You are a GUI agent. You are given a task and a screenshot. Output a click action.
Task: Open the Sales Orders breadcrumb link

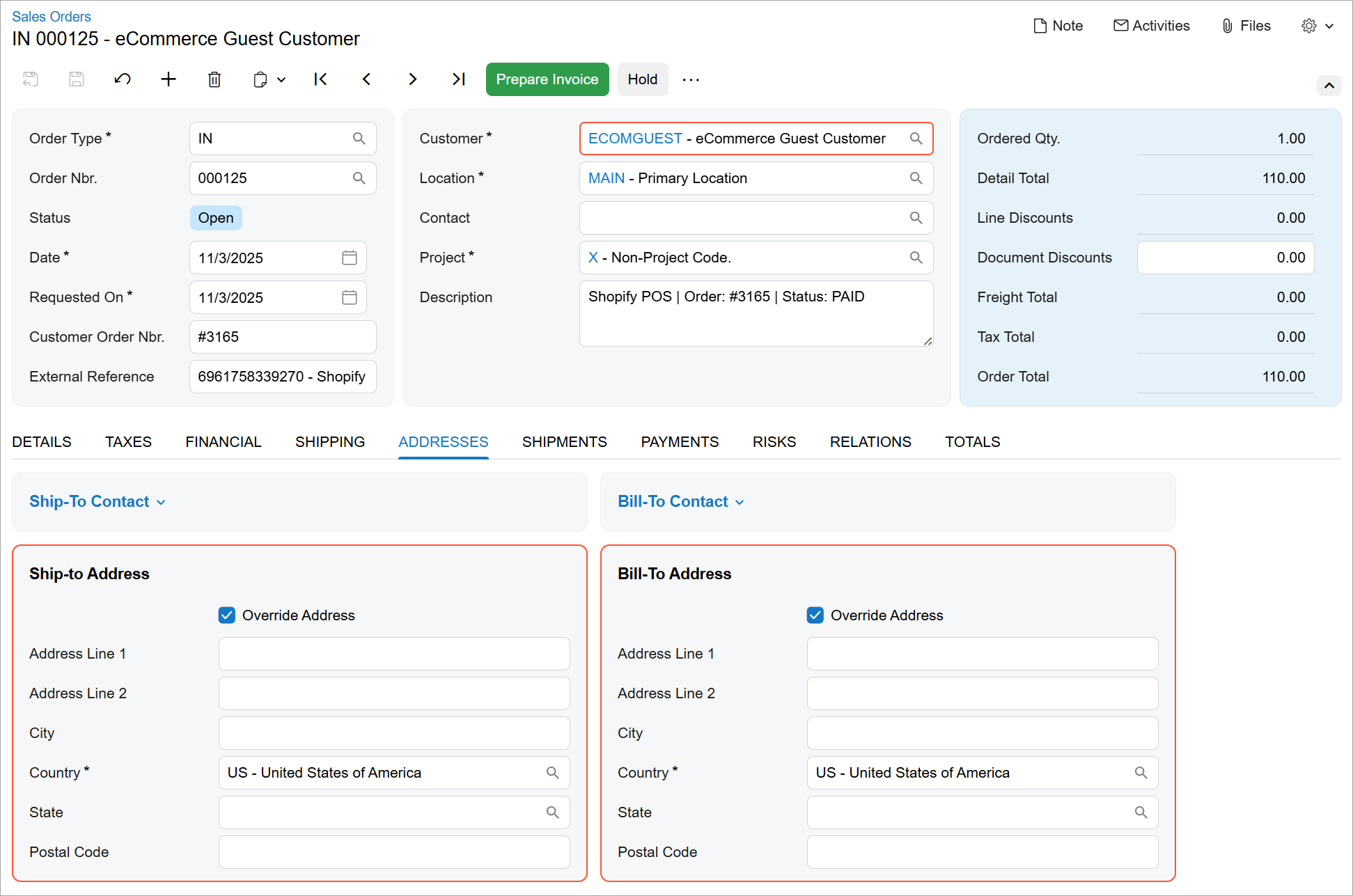coord(52,17)
